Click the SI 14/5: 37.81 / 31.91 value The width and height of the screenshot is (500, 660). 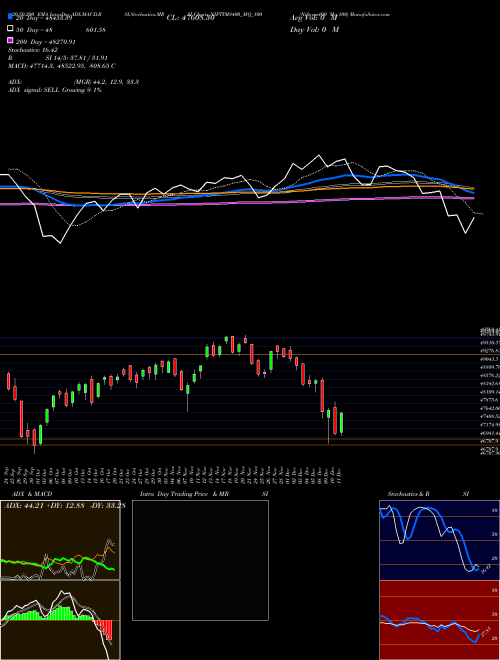(77, 58)
